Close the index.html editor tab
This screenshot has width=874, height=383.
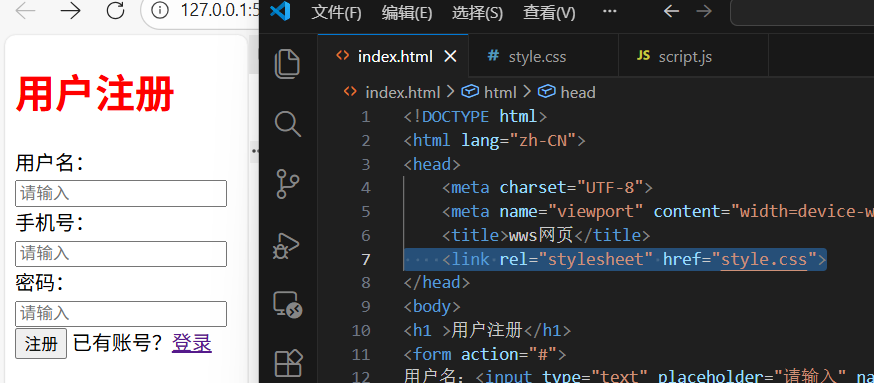click(x=450, y=56)
